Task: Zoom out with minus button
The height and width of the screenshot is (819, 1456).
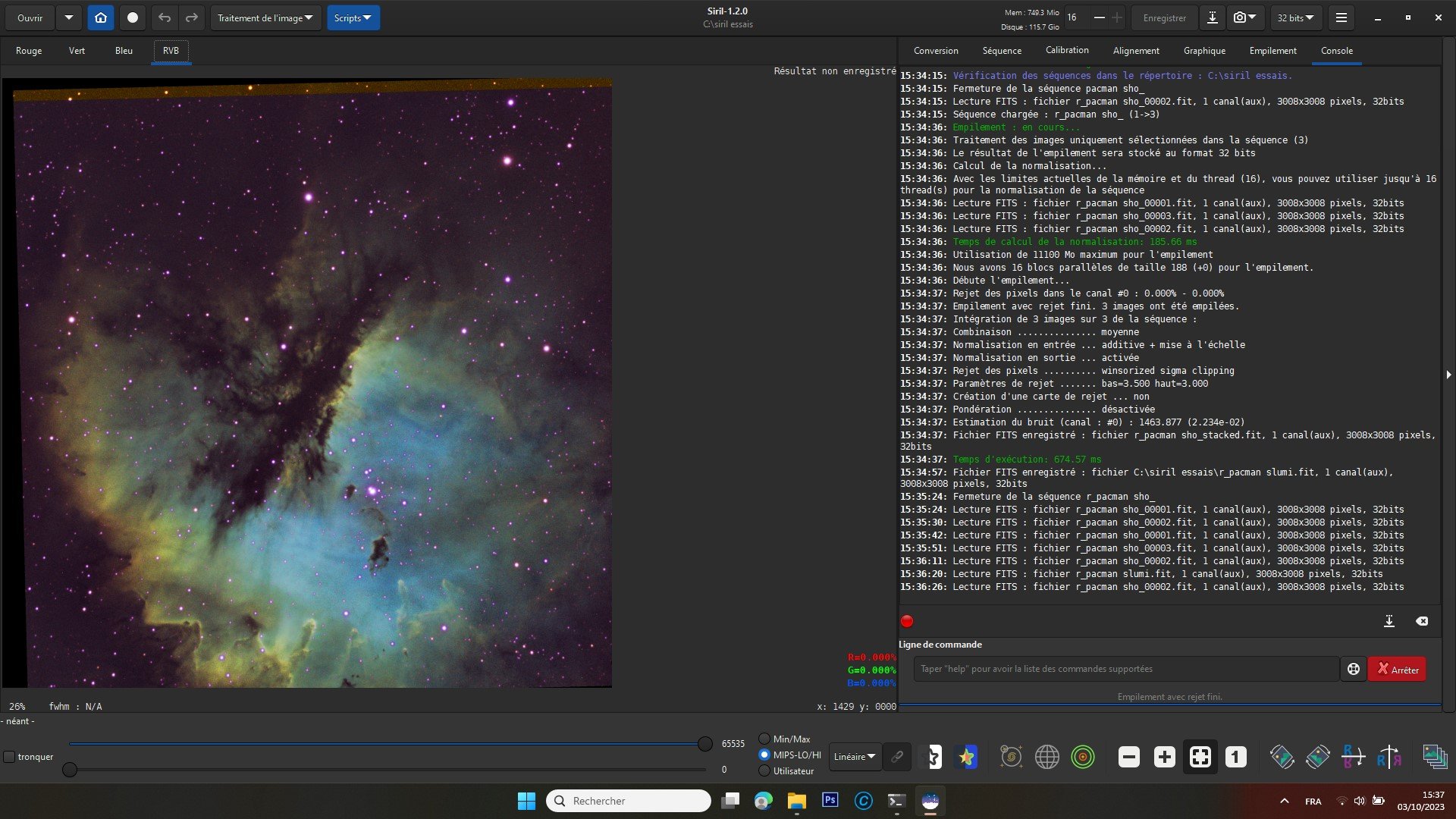Action: coord(1129,757)
